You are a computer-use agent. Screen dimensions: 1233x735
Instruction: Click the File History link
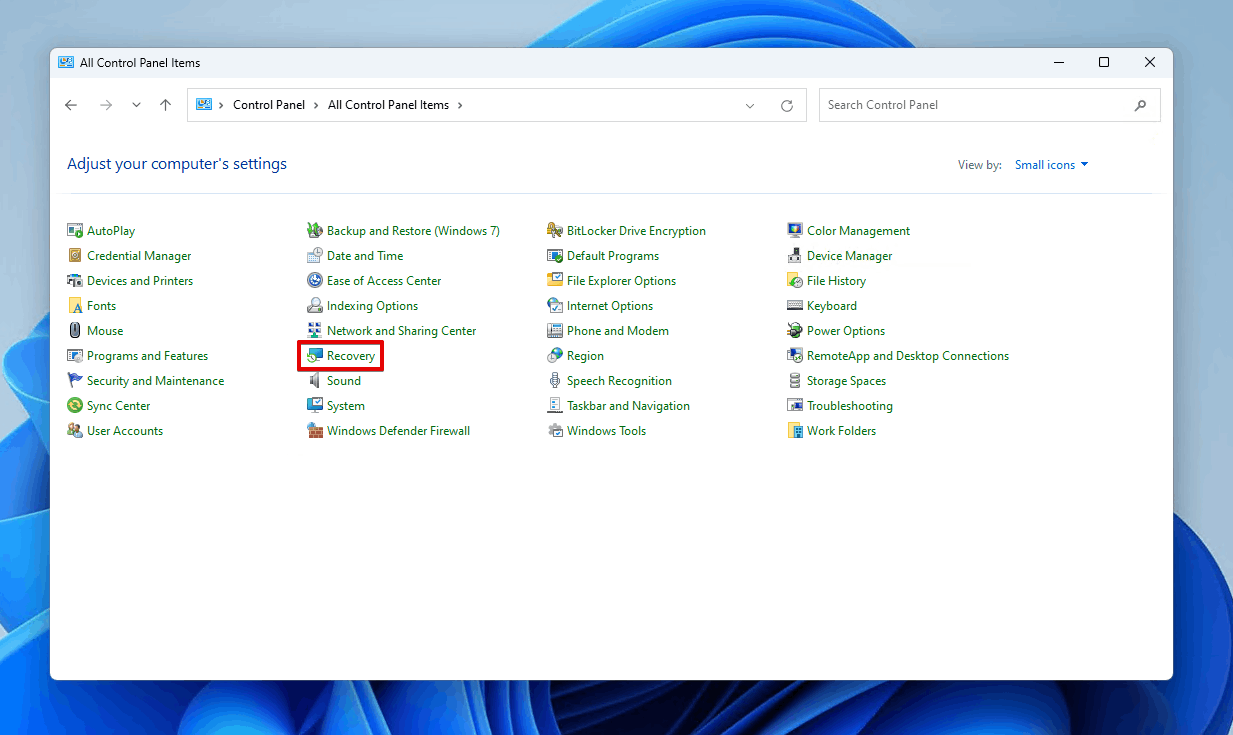(836, 281)
